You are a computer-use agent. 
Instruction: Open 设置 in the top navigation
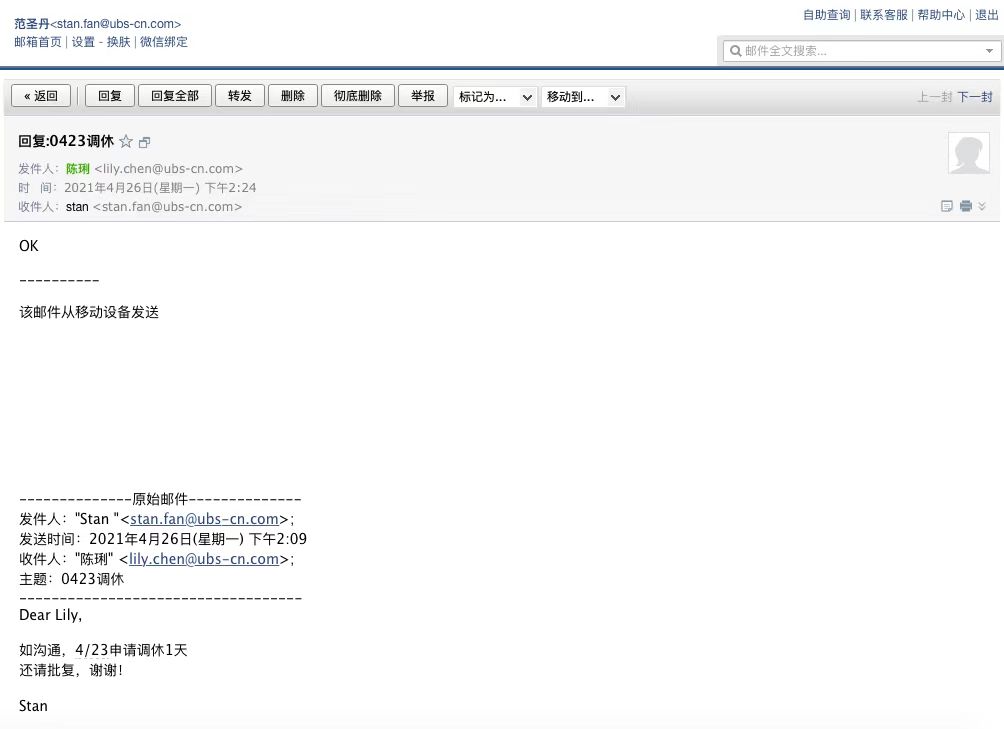tap(83, 42)
